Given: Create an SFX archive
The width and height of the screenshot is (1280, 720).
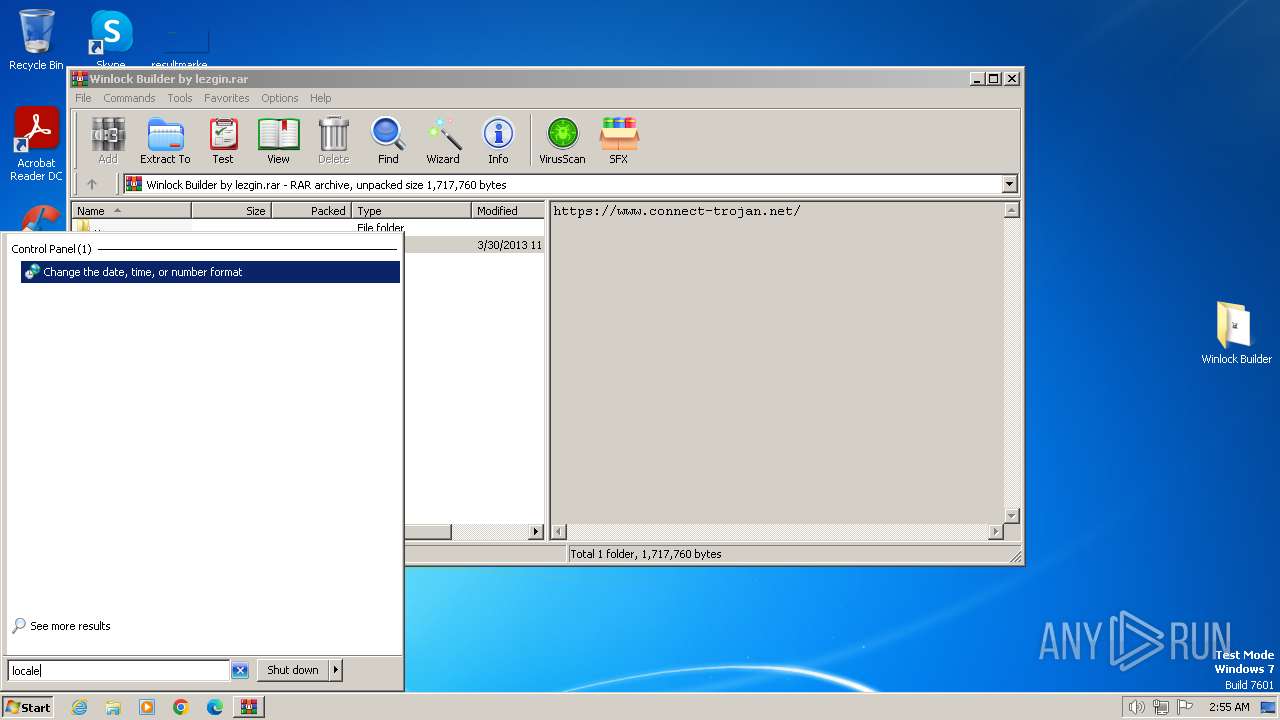Looking at the screenshot, I should coord(619,140).
